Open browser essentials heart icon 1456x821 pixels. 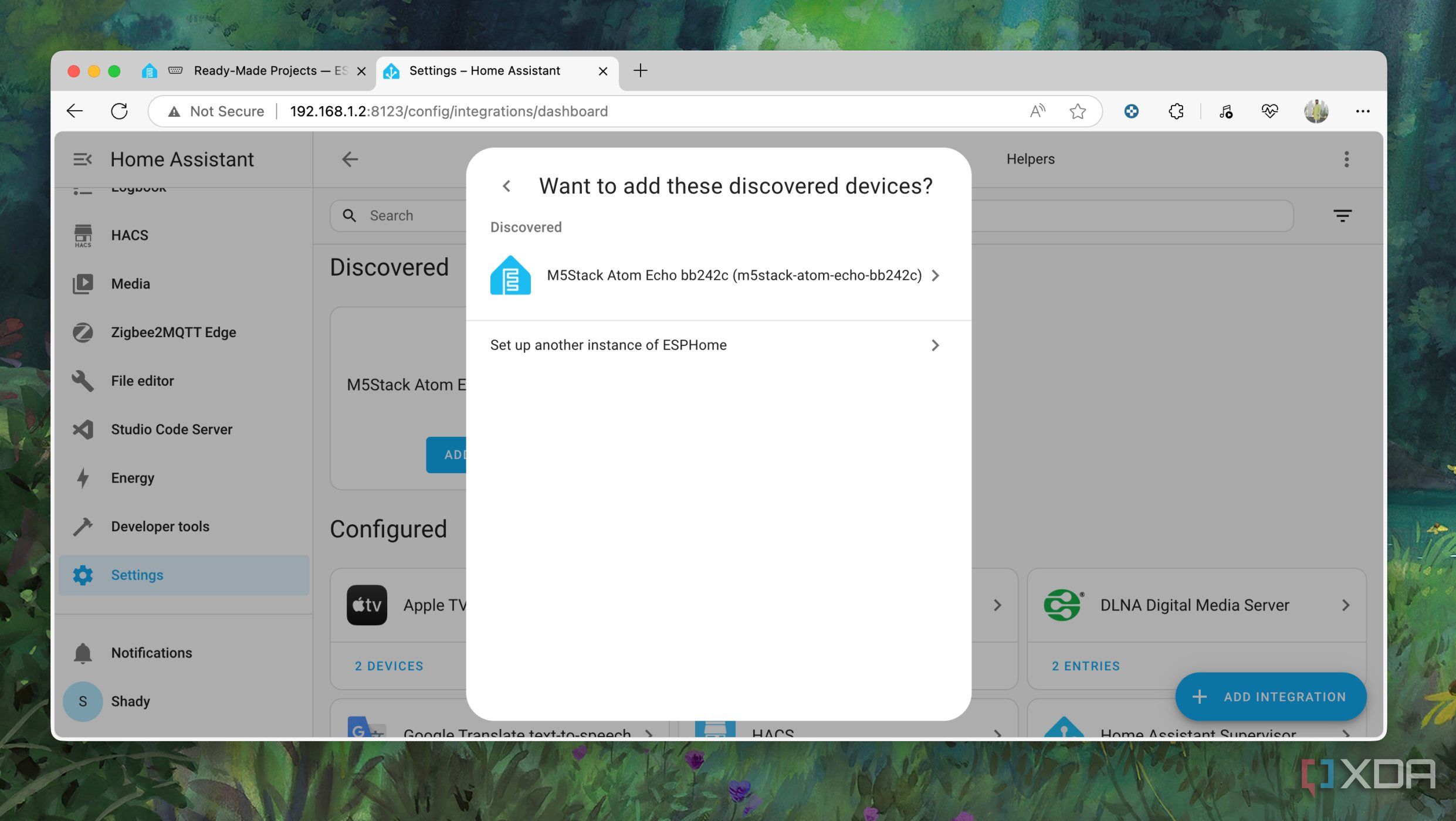tap(1269, 111)
